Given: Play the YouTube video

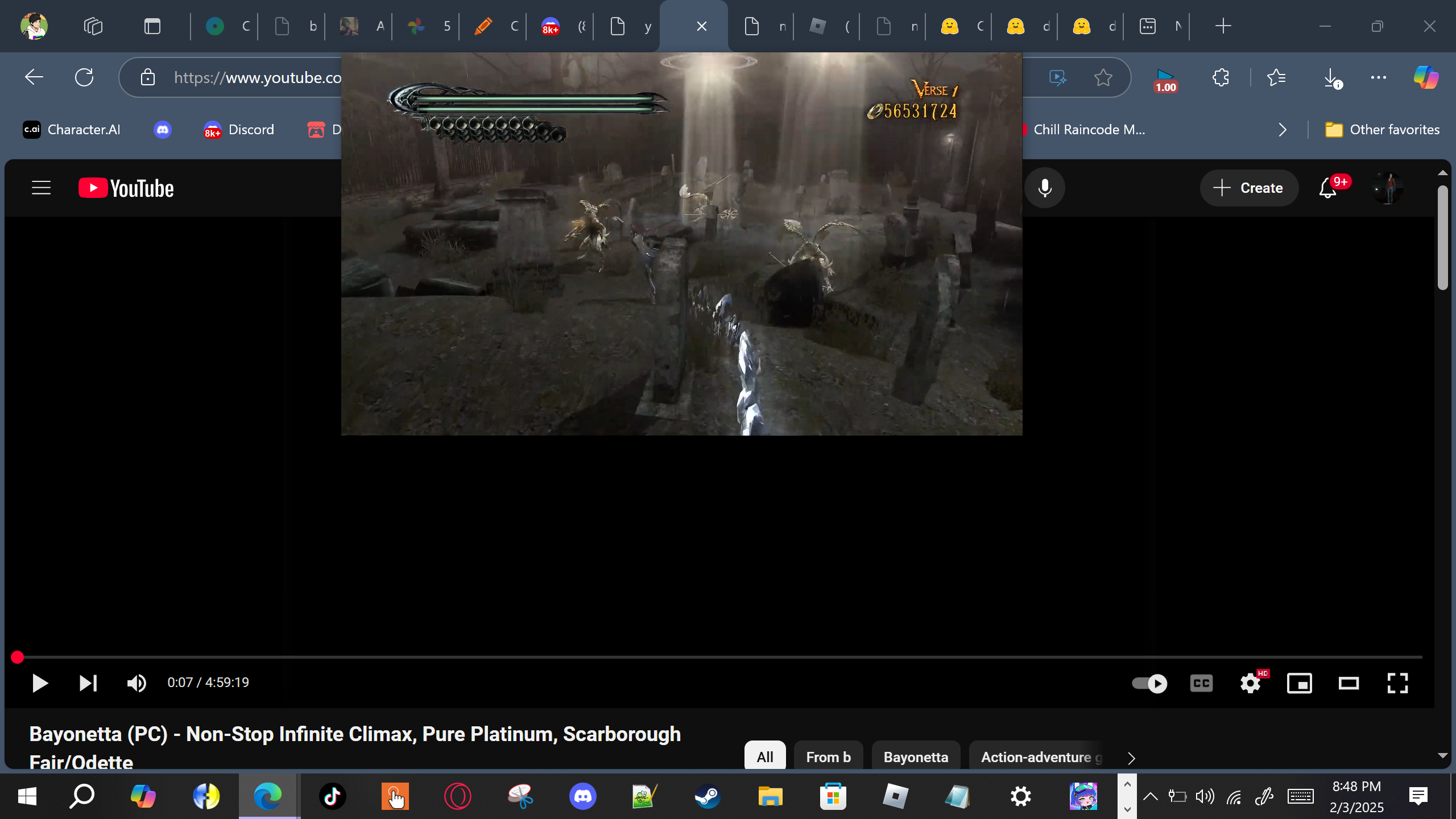Looking at the screenshot, I should (39, 683).
